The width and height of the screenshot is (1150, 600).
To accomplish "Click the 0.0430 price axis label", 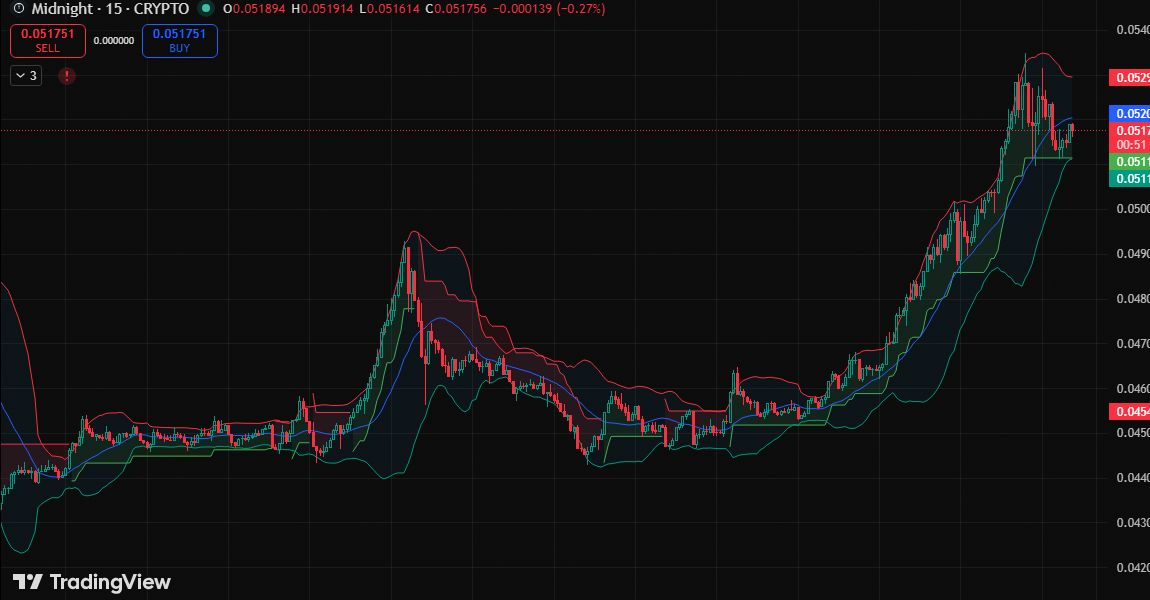I will [1132, 523].
